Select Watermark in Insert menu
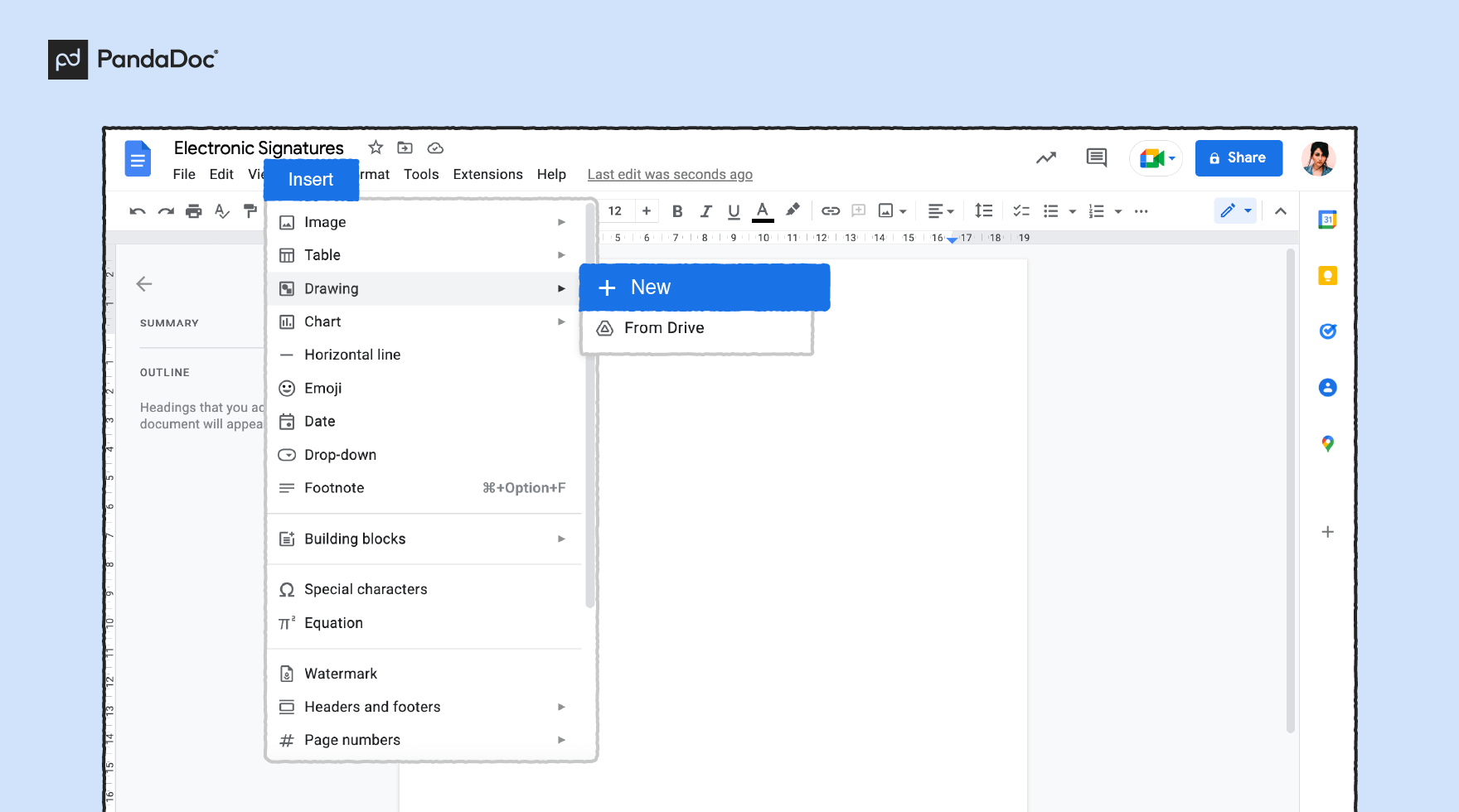This screenshot has width=1459, height=812. click(341, 674)
